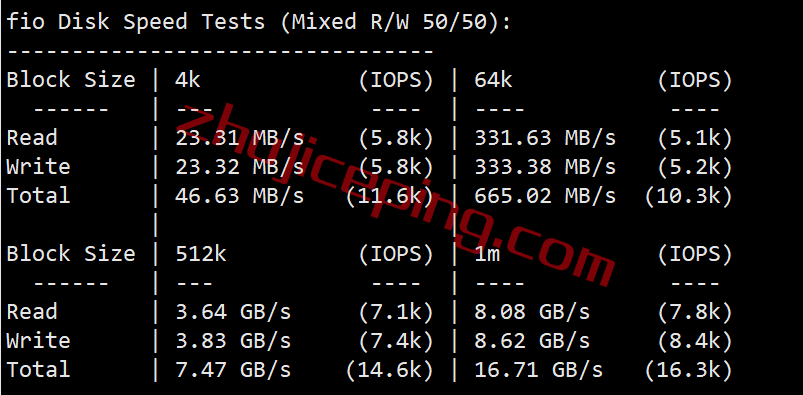803x395 pixels.
Task: Select the 8.62 GB/s write value
Action: point(532,341)
